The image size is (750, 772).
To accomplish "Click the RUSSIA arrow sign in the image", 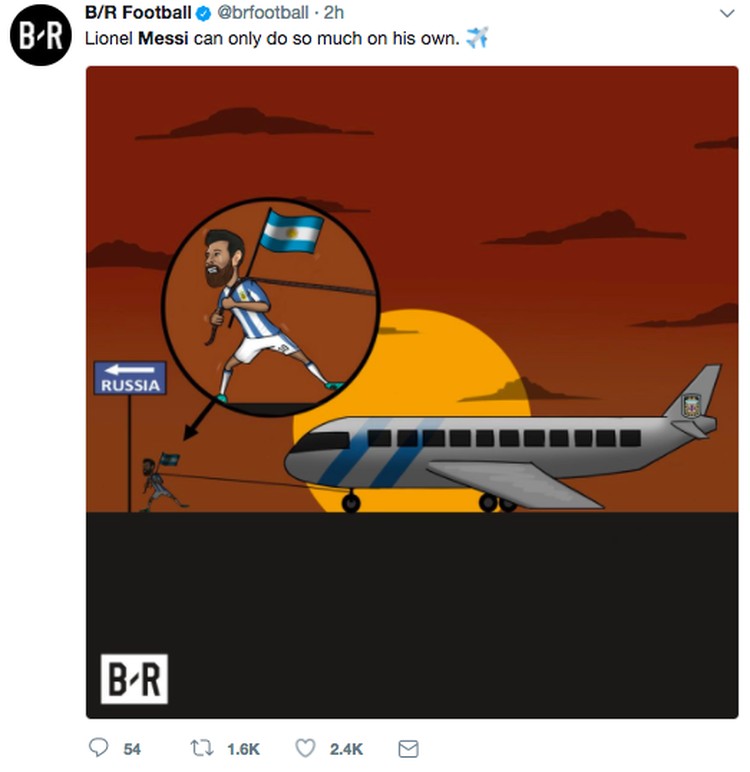I will click(130, 378).
